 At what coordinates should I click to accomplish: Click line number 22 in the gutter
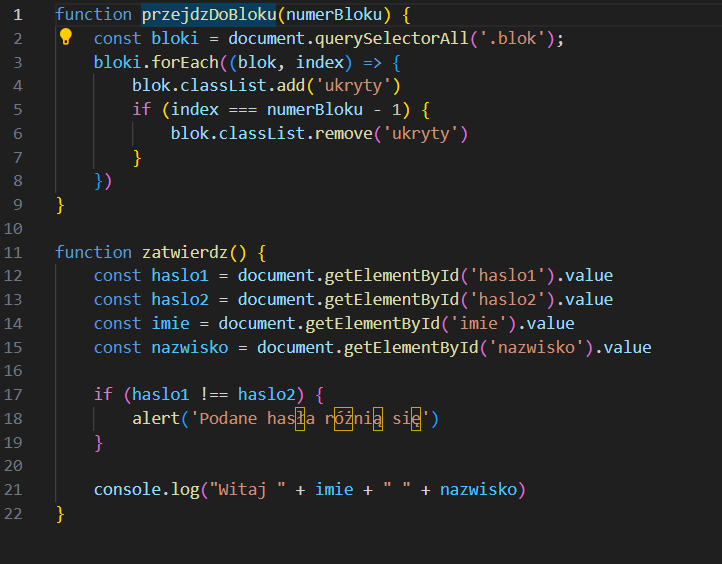[x=18, y=514]
